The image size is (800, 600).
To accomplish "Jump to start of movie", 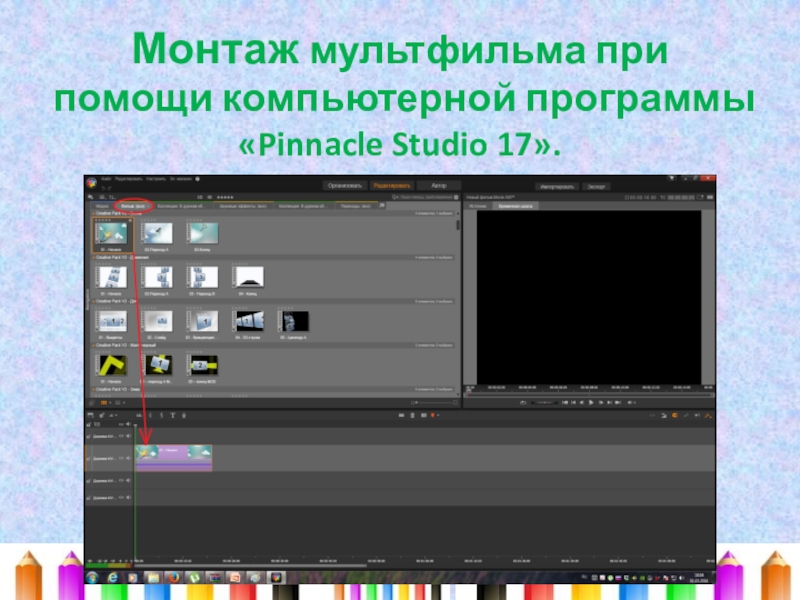I will [565, 403].
